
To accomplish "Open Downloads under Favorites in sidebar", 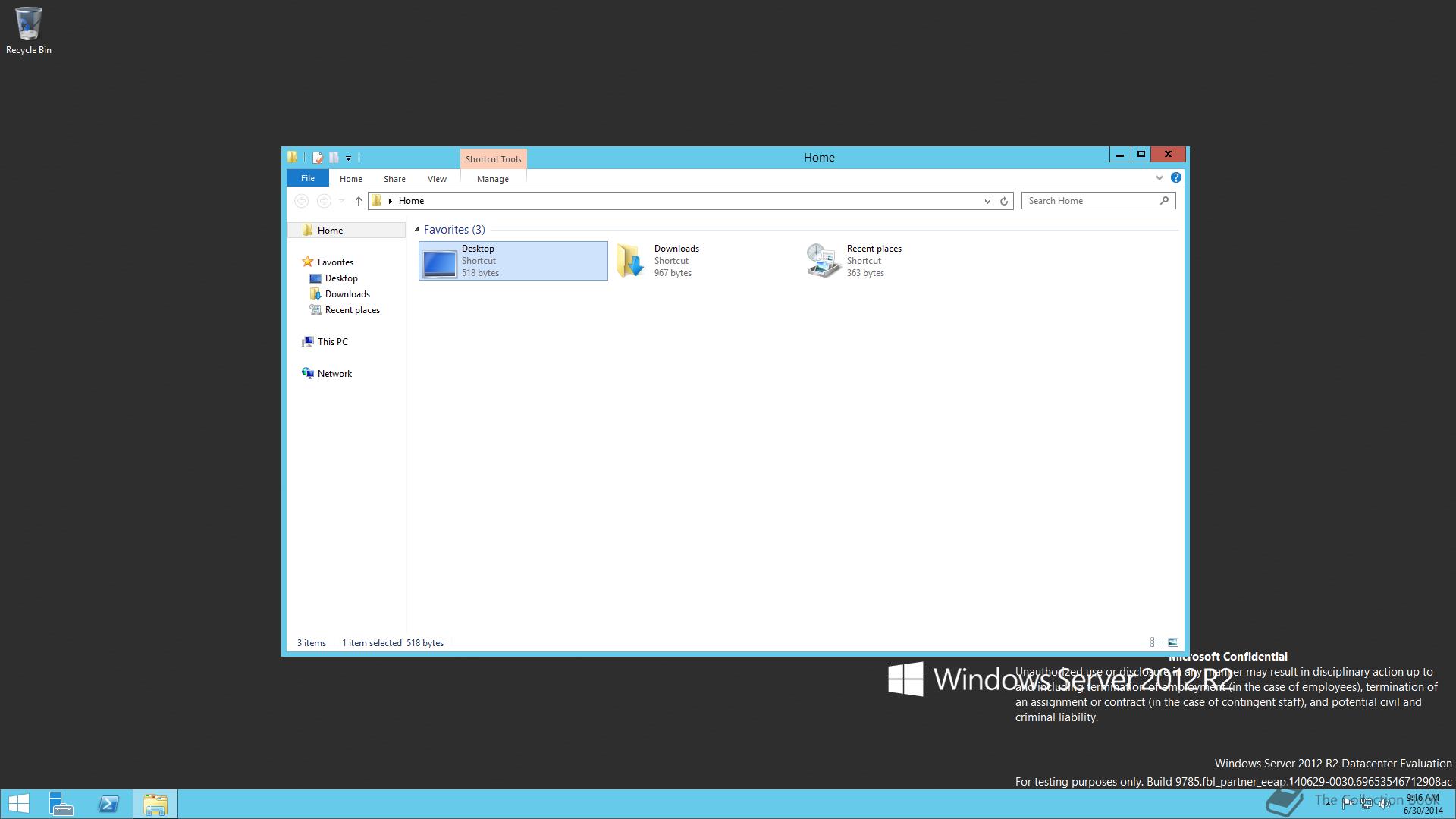I will [347, 294].
